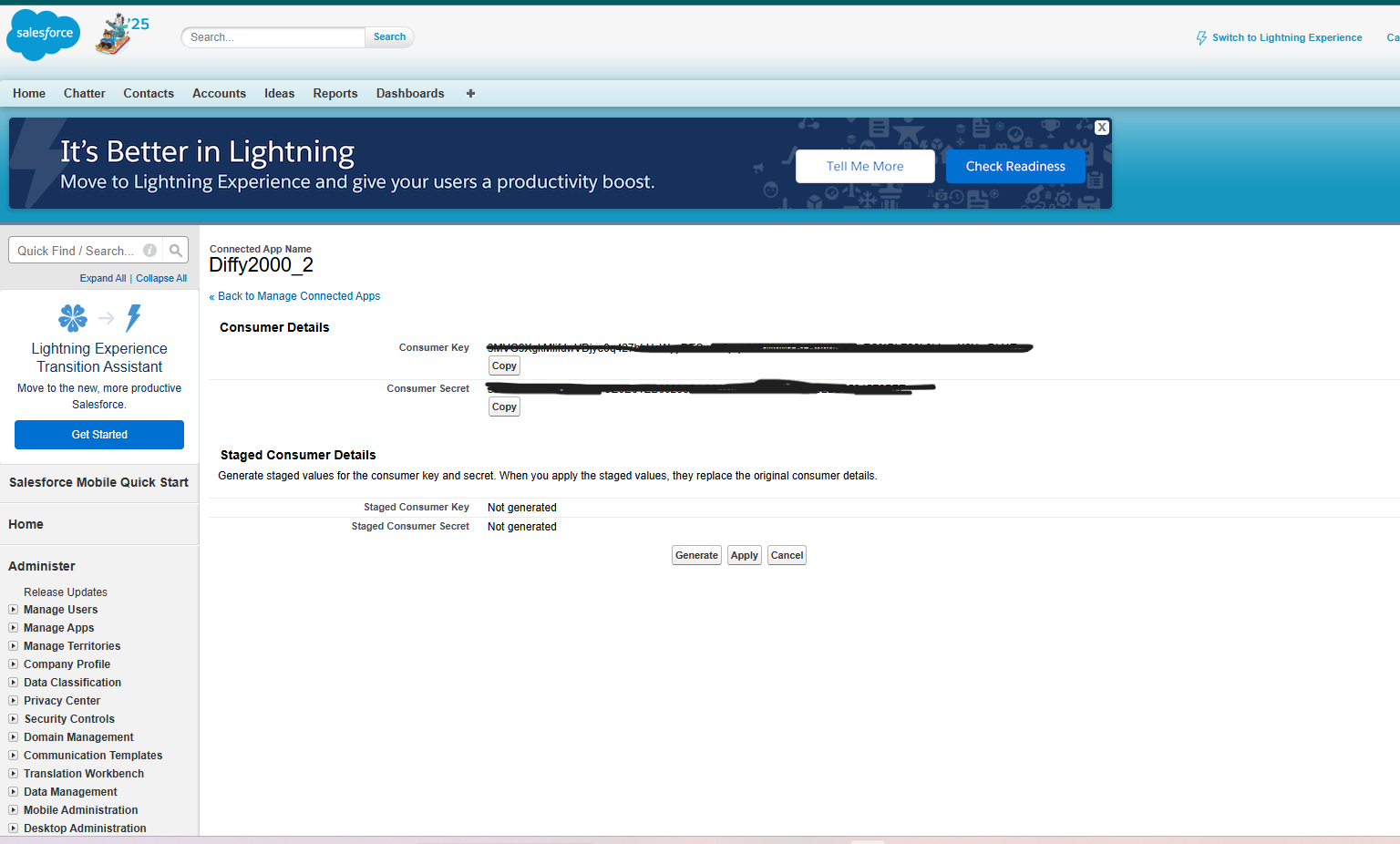Click the Salesforce cloud logo

click(43, 35)
